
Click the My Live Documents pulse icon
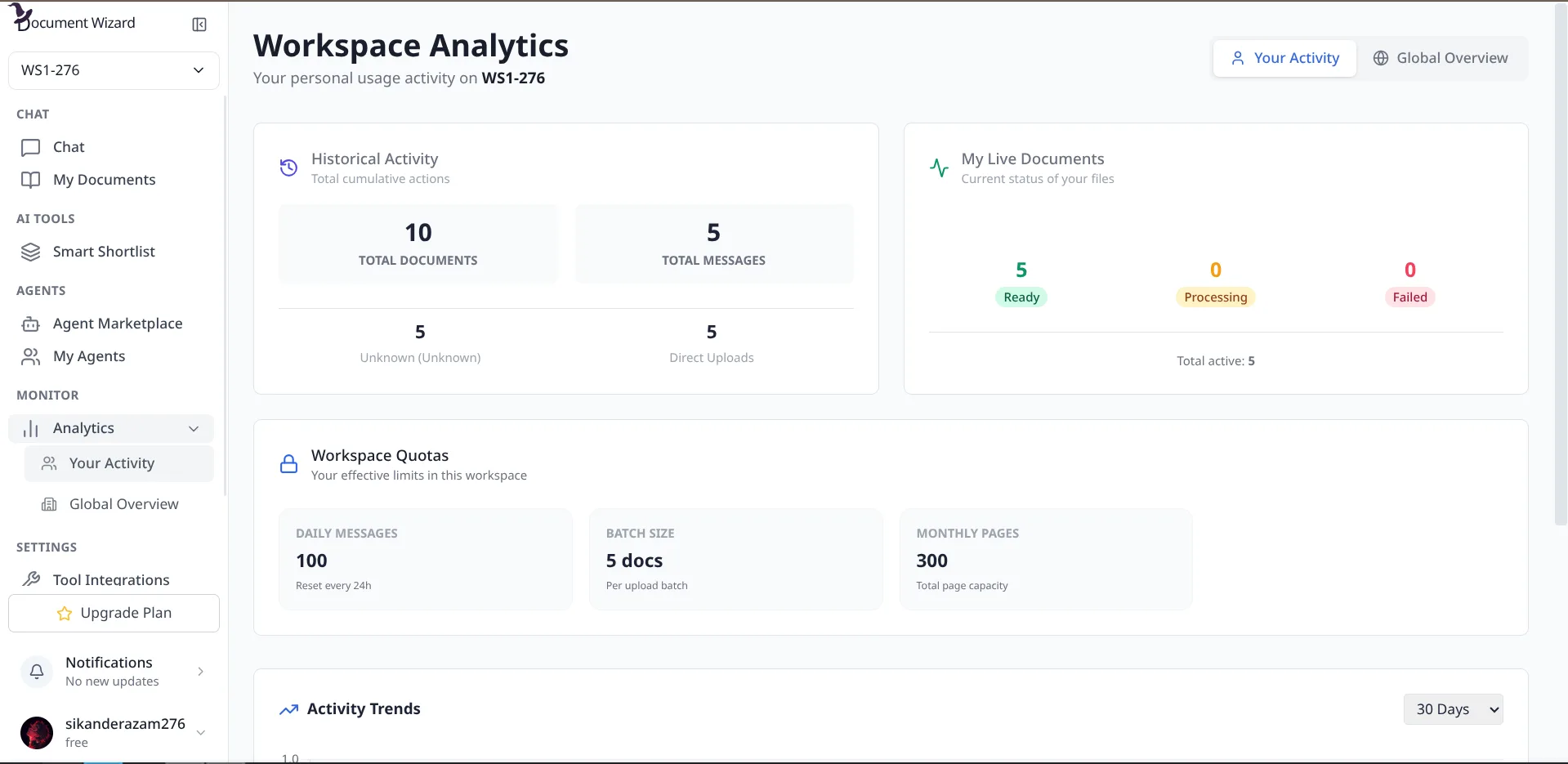coord(939,168)
